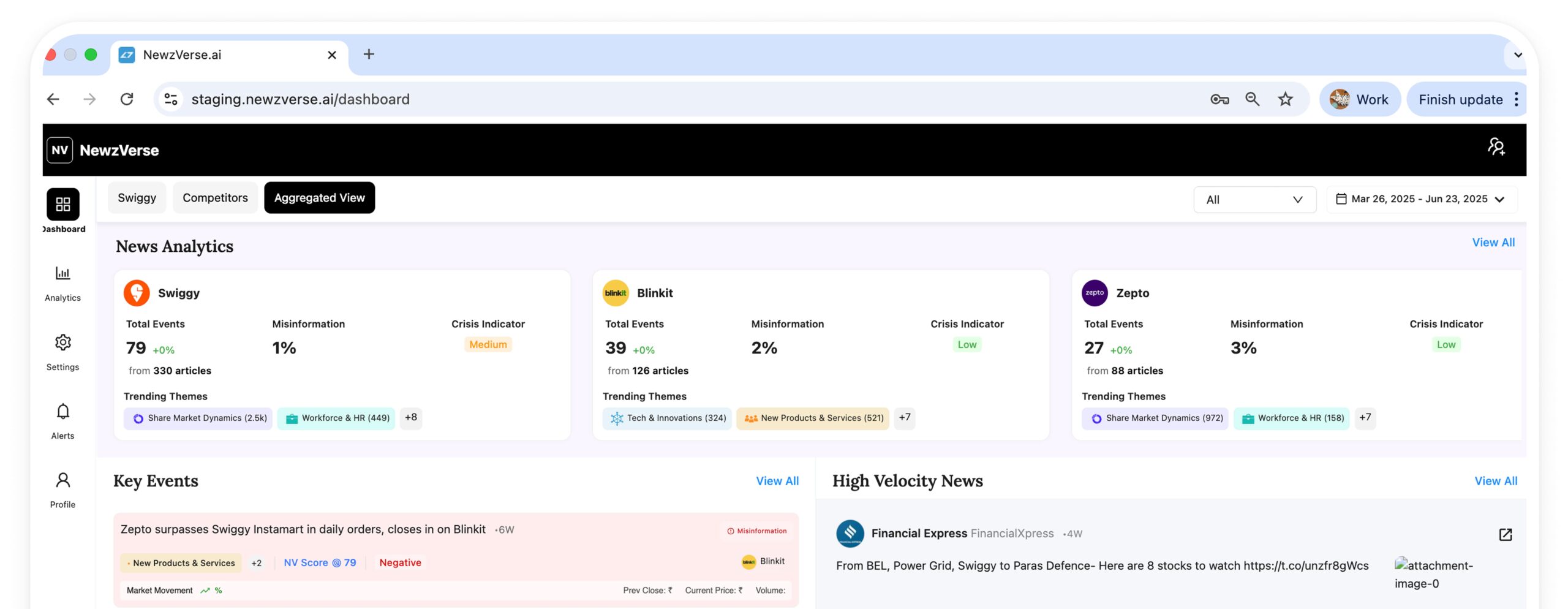Bookmark page with the star icon
Screen dimensions: 1568x609
tap(1285, 99)
